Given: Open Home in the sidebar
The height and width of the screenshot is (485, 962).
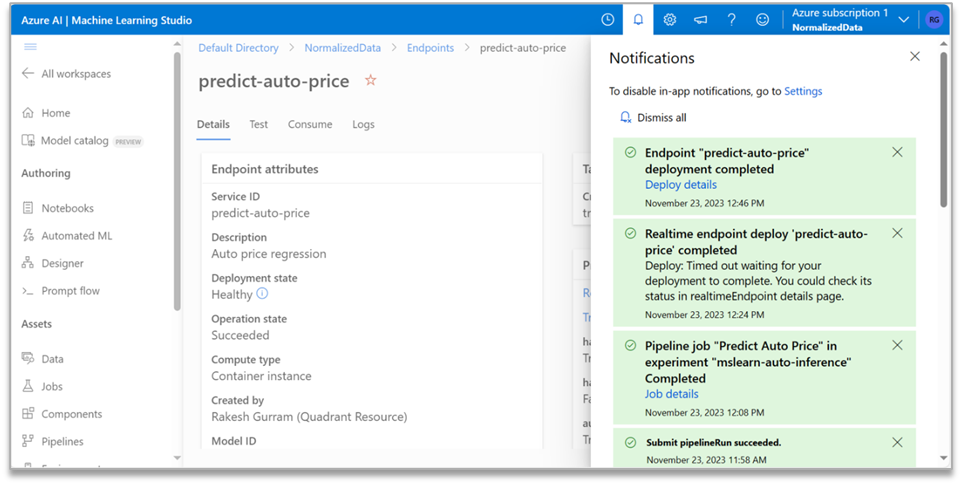Looking at the screenshot, I should coord(56,113).
